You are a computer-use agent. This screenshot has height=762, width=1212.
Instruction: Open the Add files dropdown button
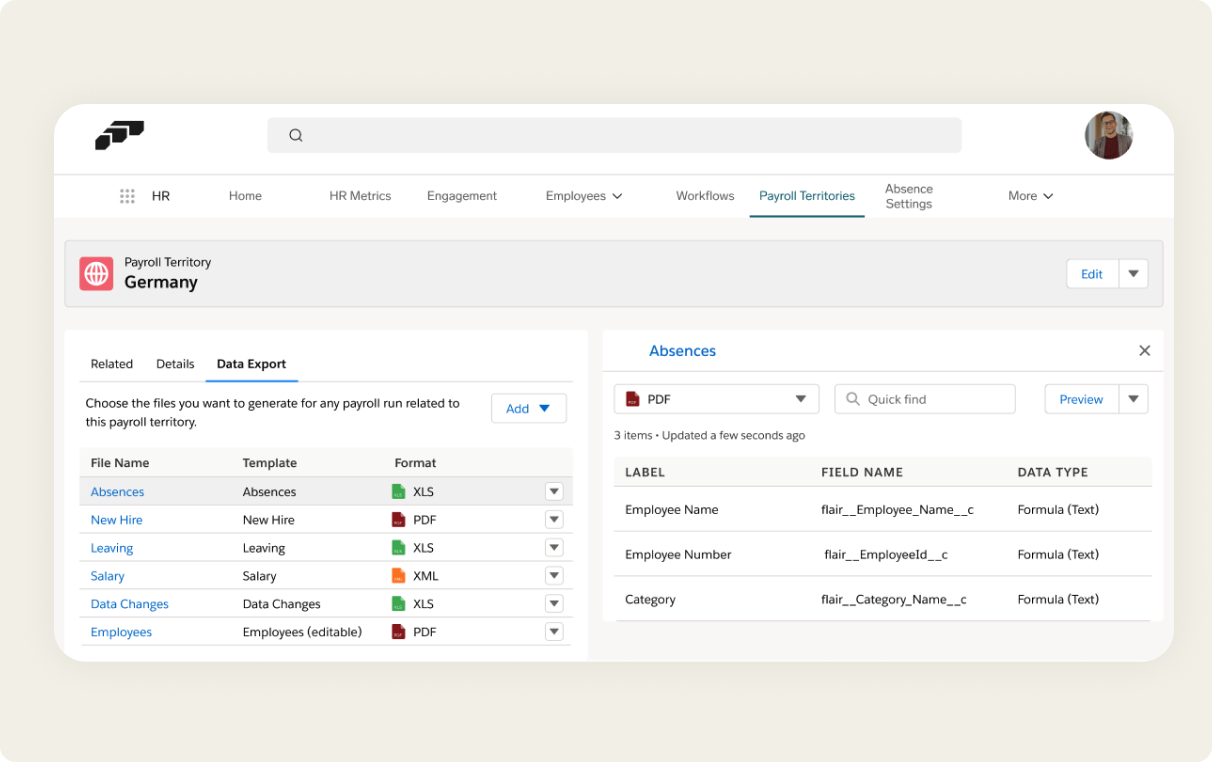tap(529, 408)
